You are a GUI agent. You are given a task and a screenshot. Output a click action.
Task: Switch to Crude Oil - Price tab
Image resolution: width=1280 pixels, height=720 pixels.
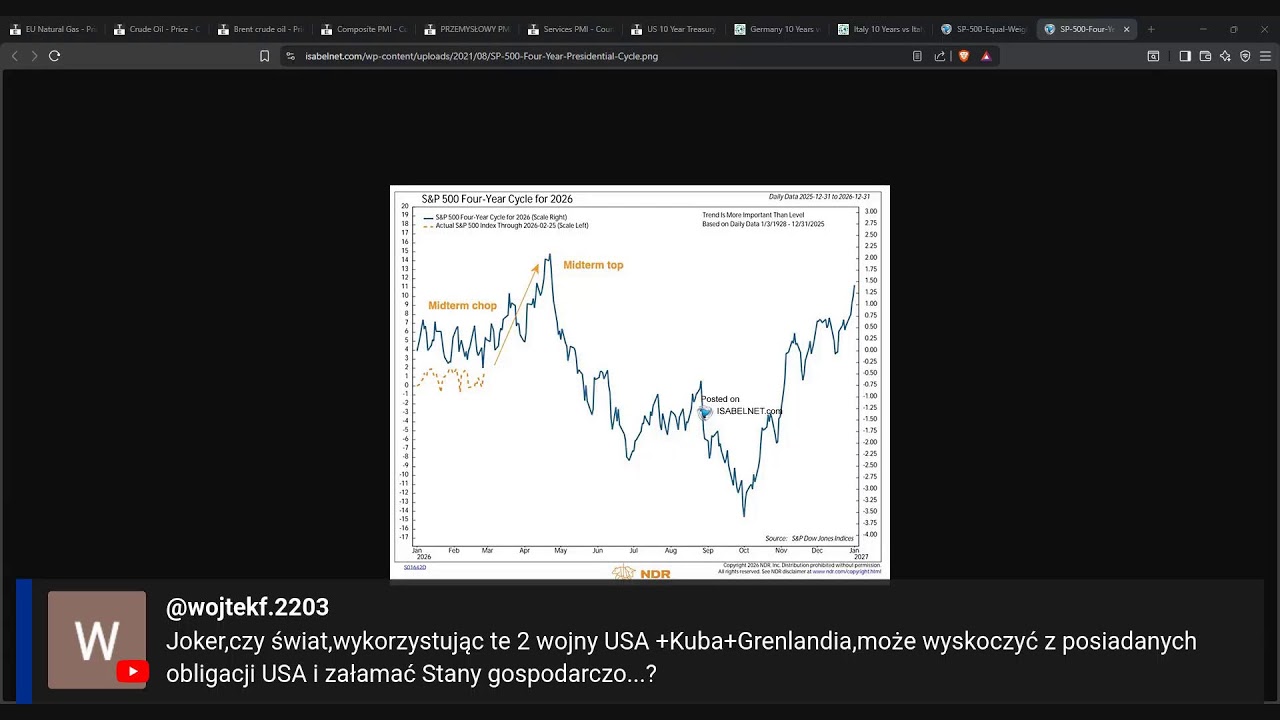(x=157, y=29)
